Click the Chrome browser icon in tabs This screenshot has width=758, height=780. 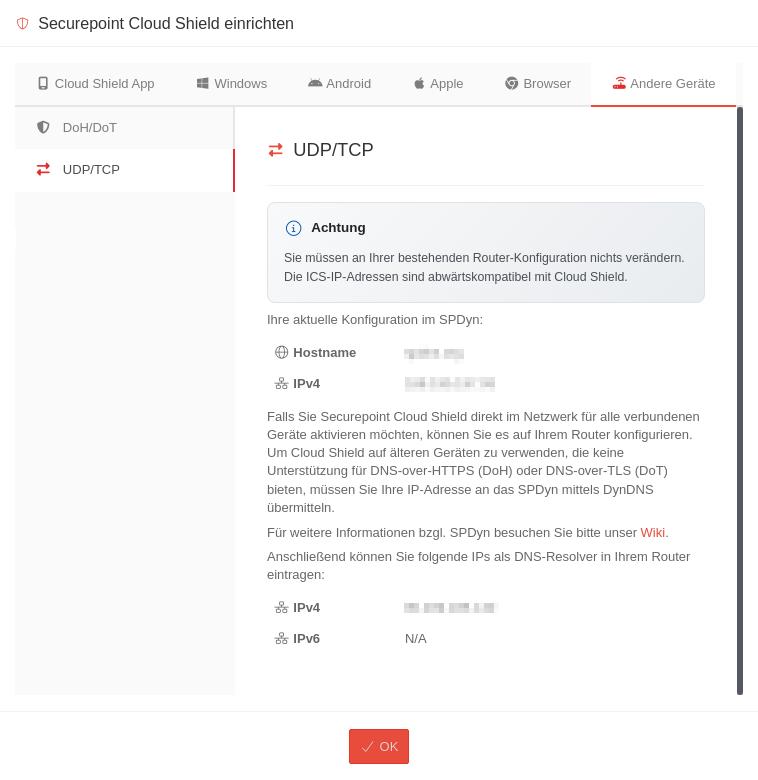point(512,84)
